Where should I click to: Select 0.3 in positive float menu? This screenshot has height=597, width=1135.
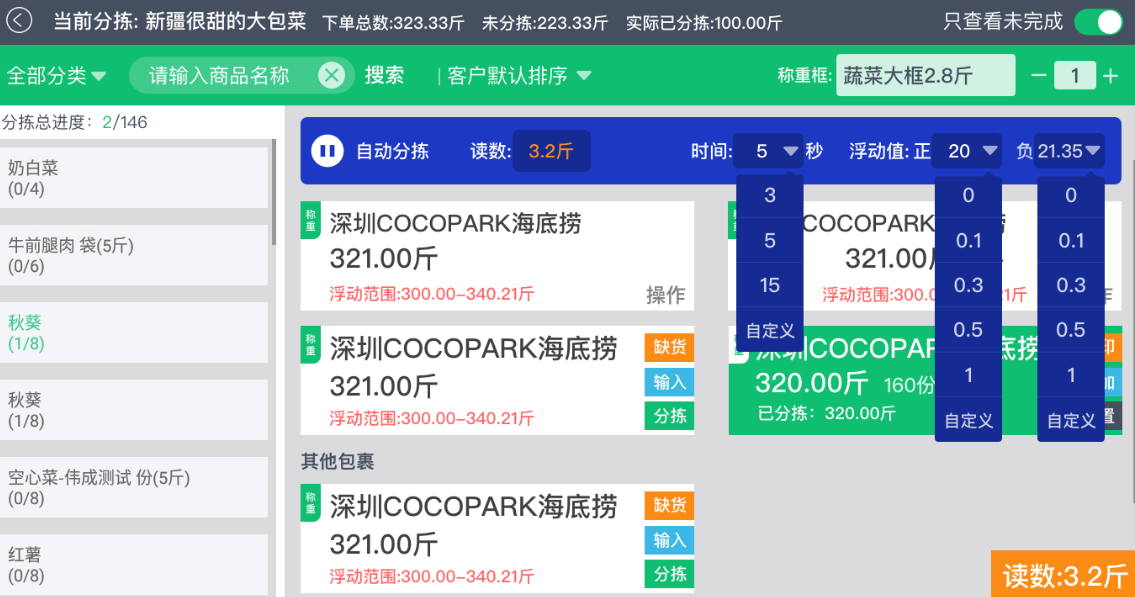coord(969,285)
